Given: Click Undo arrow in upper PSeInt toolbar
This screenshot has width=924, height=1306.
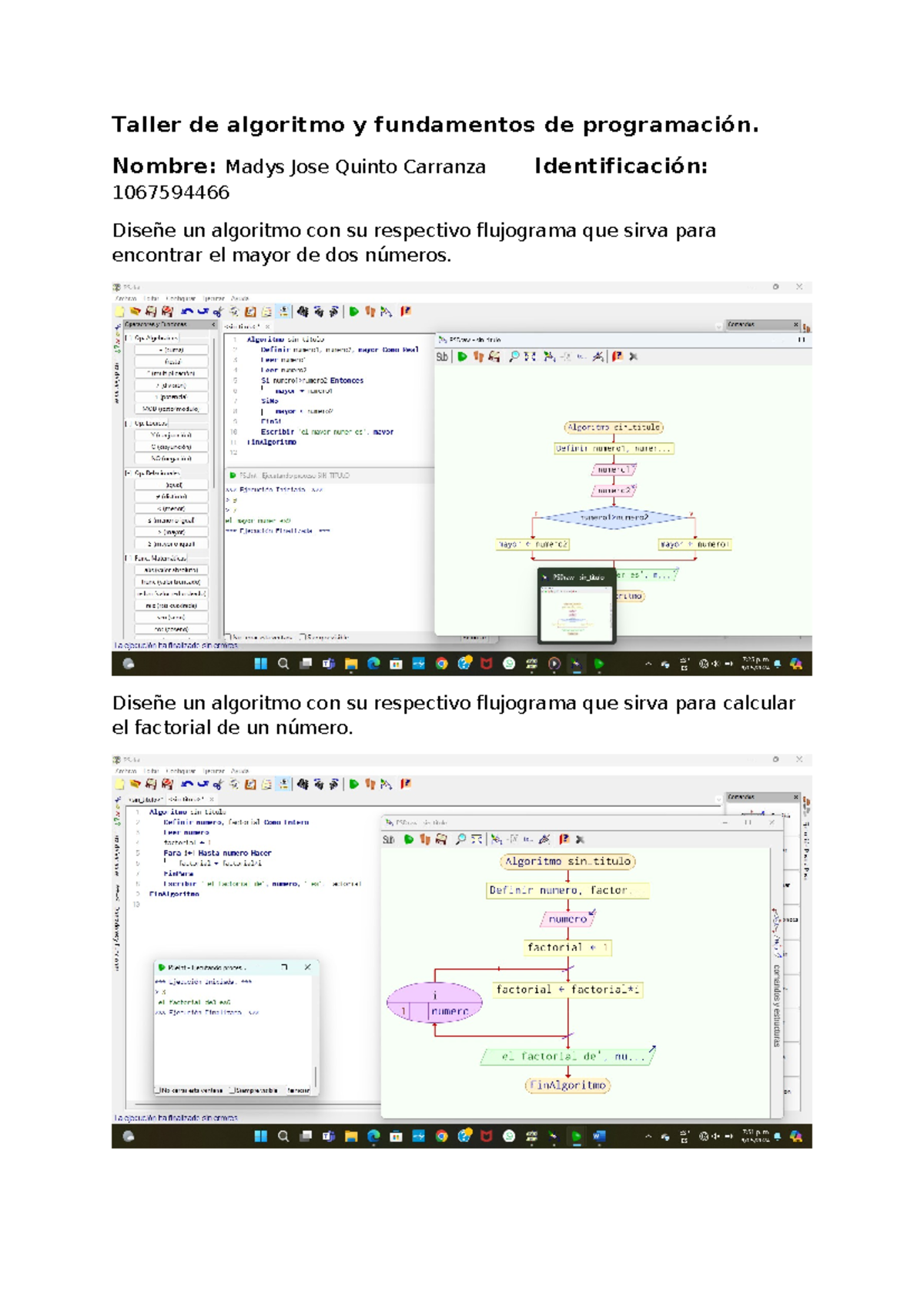Looking at the screenshot, I should click(x=186, y=312).
